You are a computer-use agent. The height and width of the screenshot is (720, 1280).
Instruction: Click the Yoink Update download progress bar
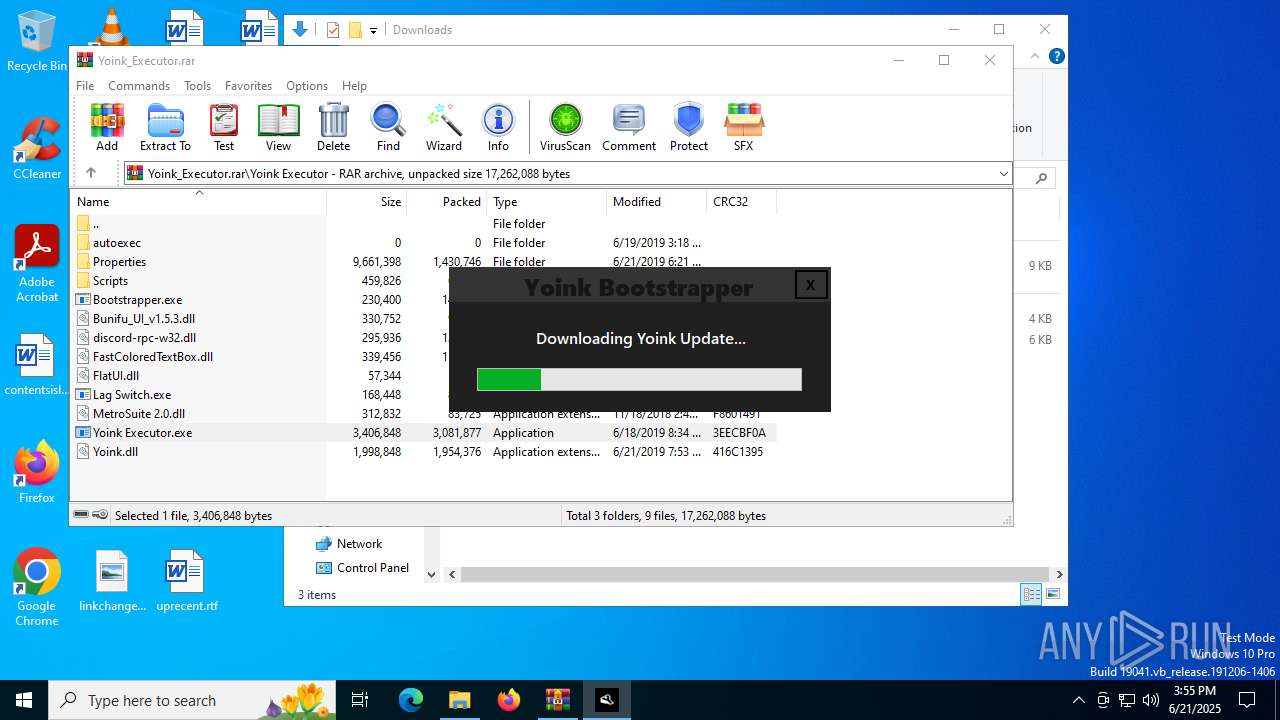click(x=639, y=379)
